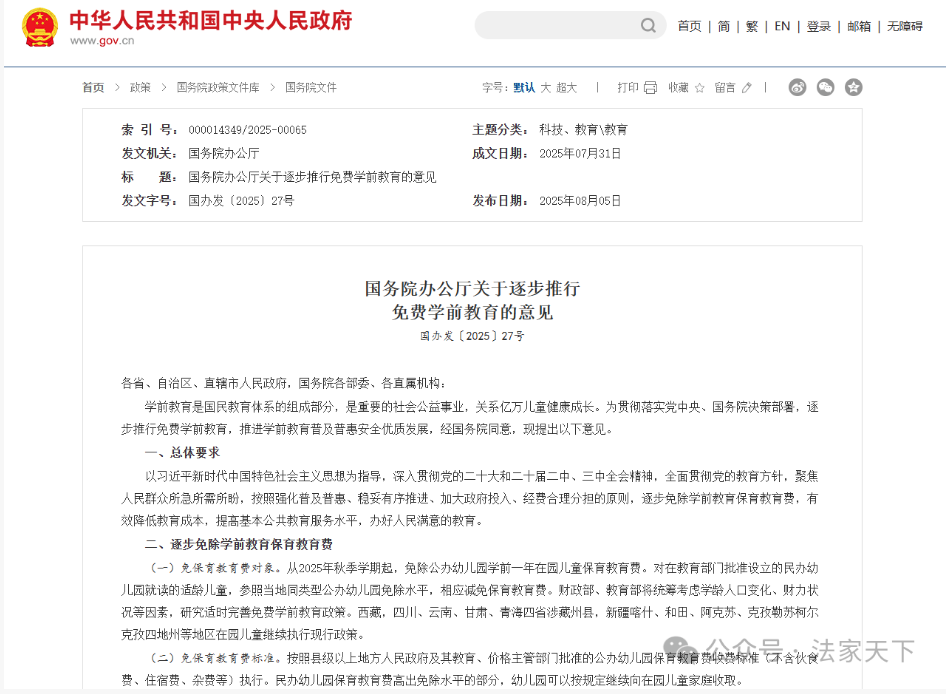Switch to simplified Chinese (简)
Screen dimensions: 946x694
point(724,26)
